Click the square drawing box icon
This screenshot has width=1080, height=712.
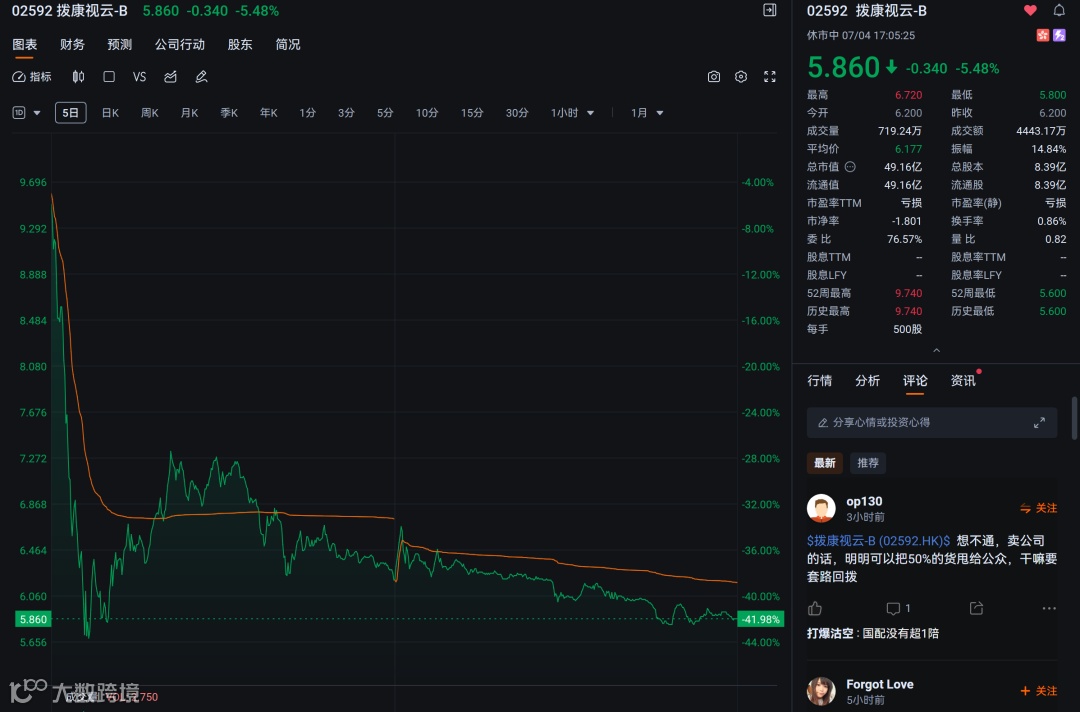pyautogui.click(x=109, y=76)
